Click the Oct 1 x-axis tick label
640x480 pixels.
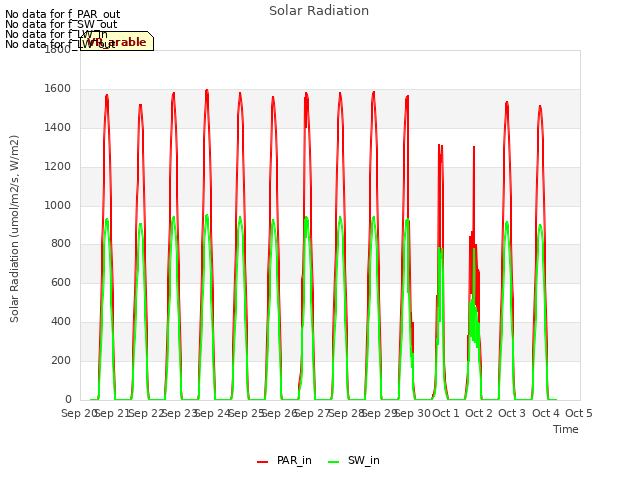(x=446, y=413)
